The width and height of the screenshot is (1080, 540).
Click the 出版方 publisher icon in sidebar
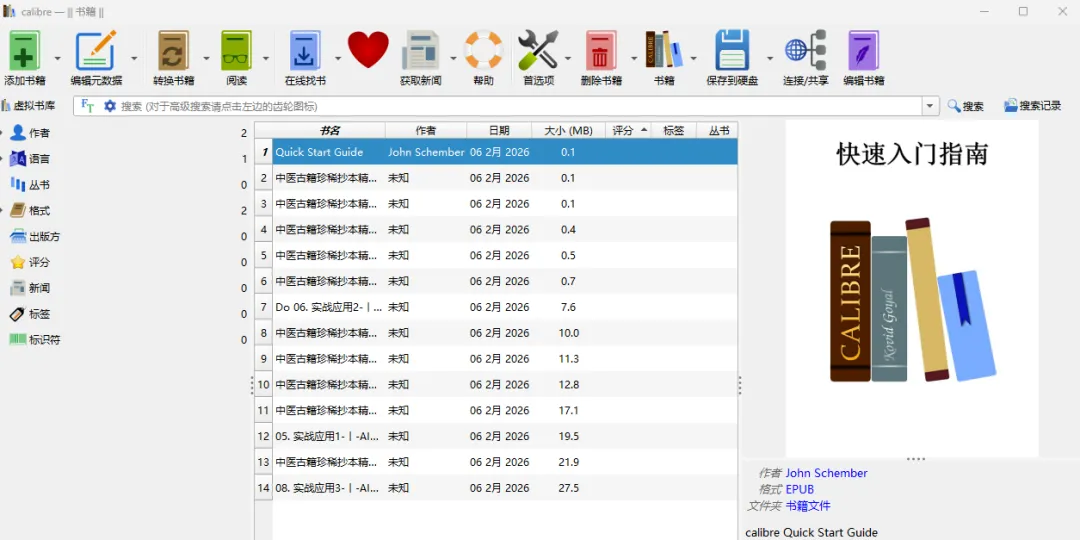[18, 236]
